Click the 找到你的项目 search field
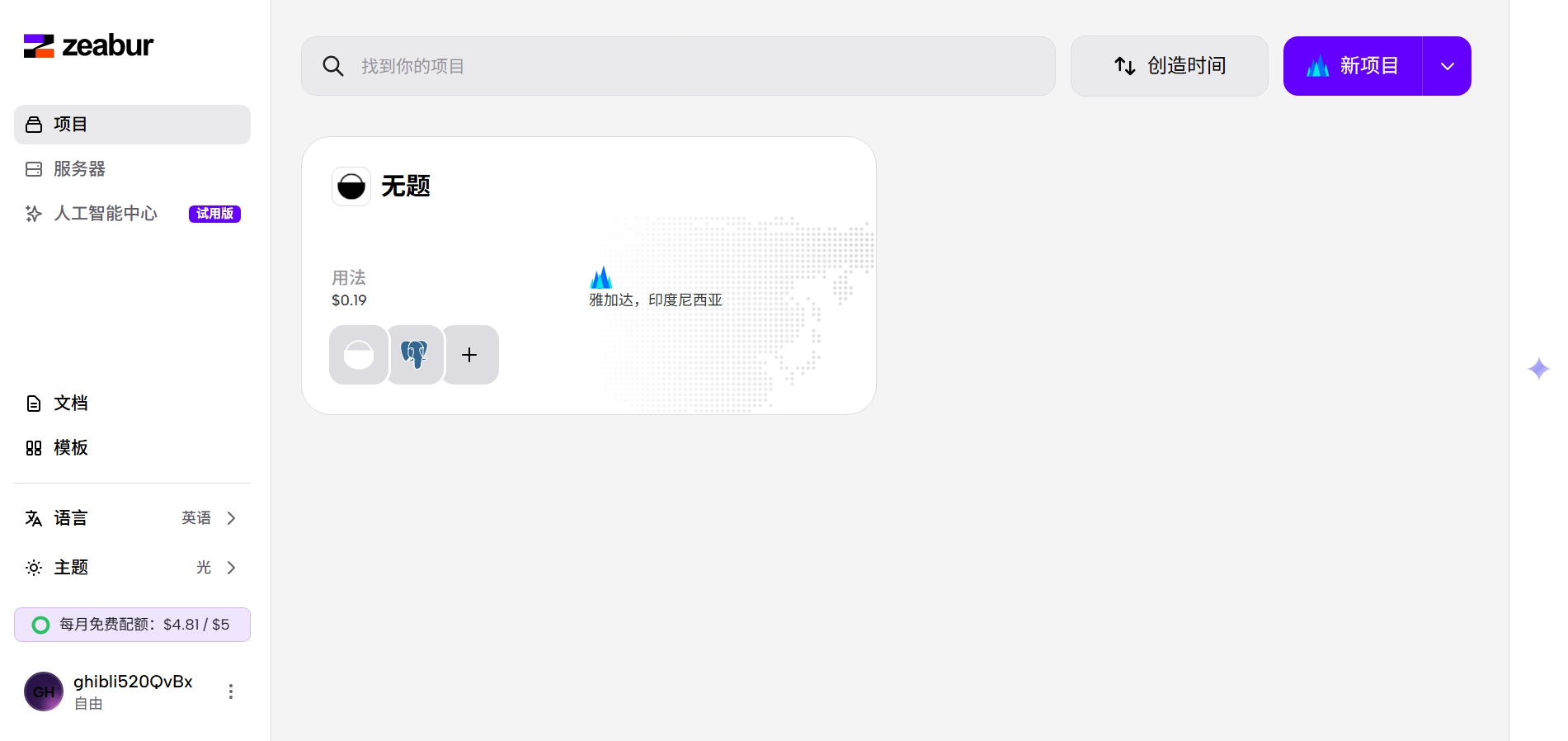This screenshot has width=1568, height=741. point(701,66)
